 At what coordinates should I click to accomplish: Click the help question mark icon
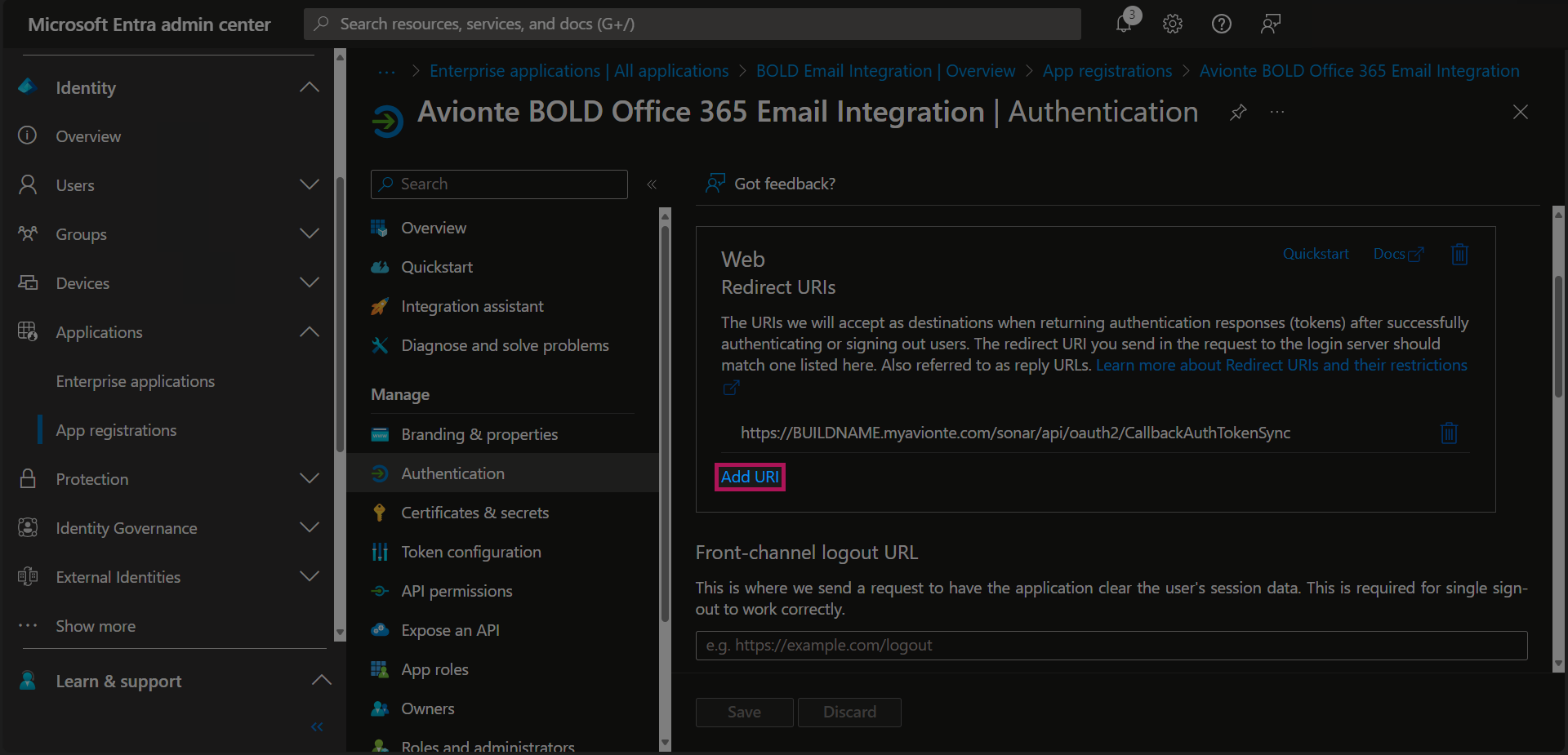coord(1221,24)
